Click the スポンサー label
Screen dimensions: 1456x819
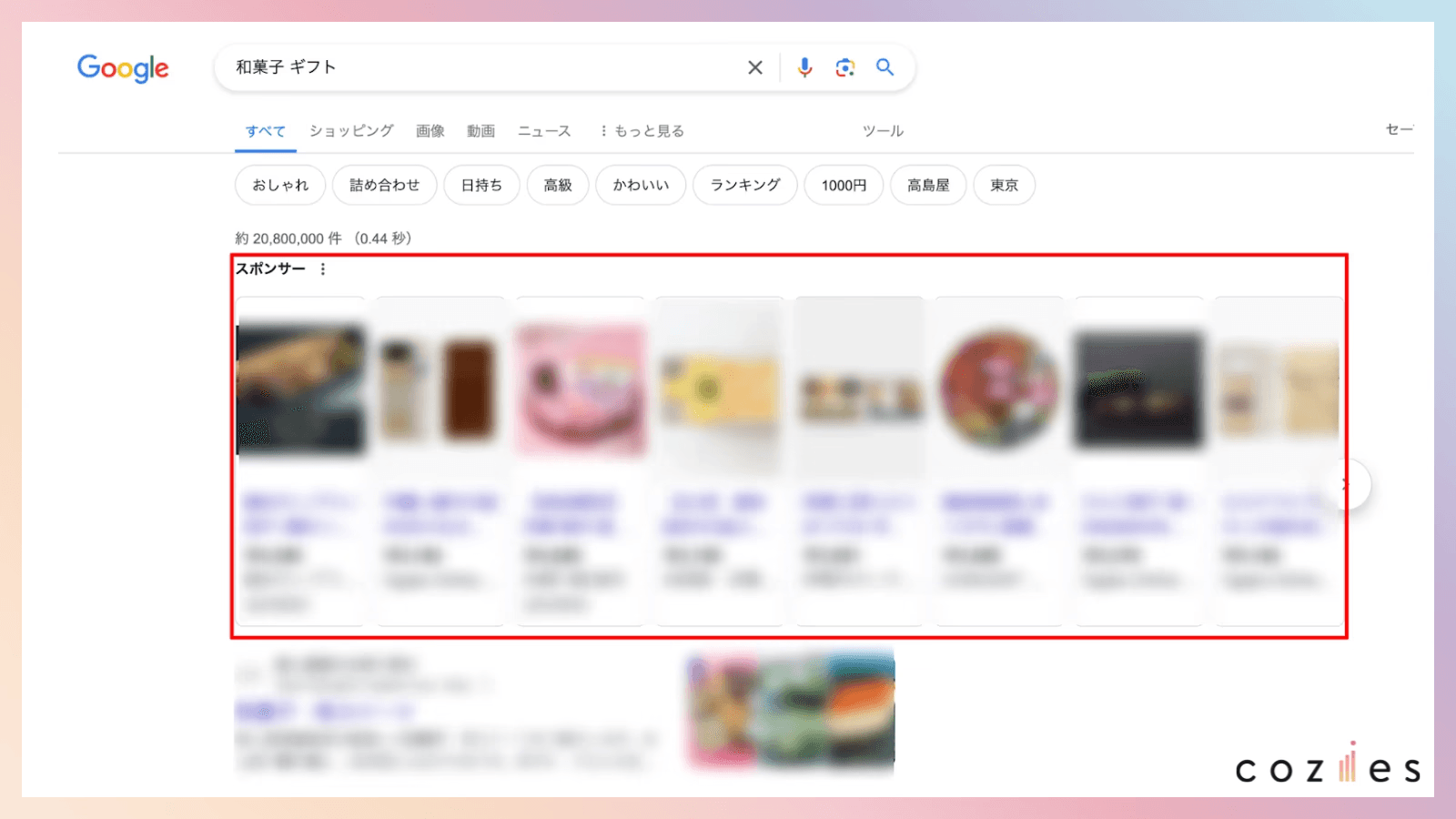pyautogui.click(x=270, y=268)
